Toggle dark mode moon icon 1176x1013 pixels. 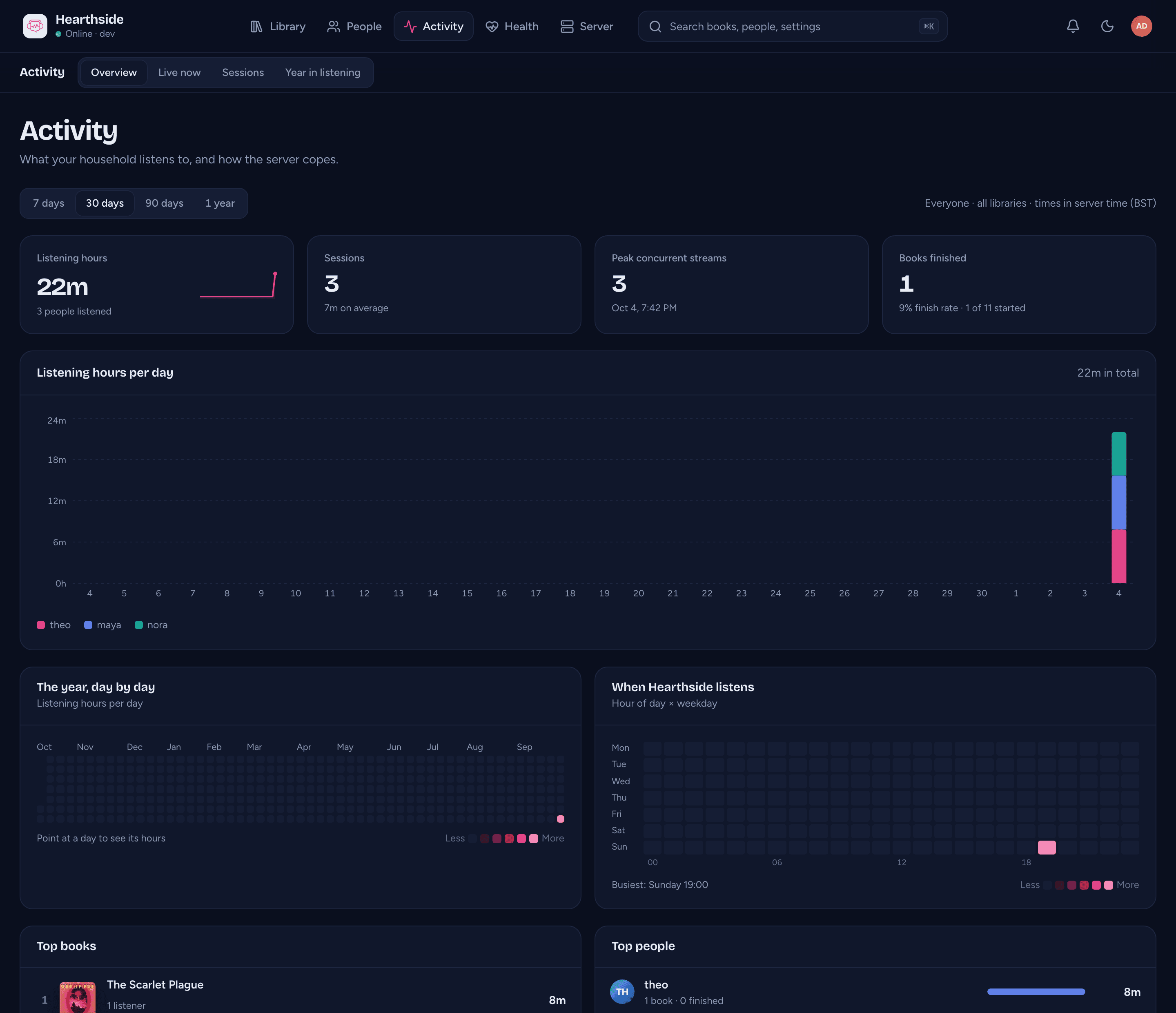point(1107,26)
